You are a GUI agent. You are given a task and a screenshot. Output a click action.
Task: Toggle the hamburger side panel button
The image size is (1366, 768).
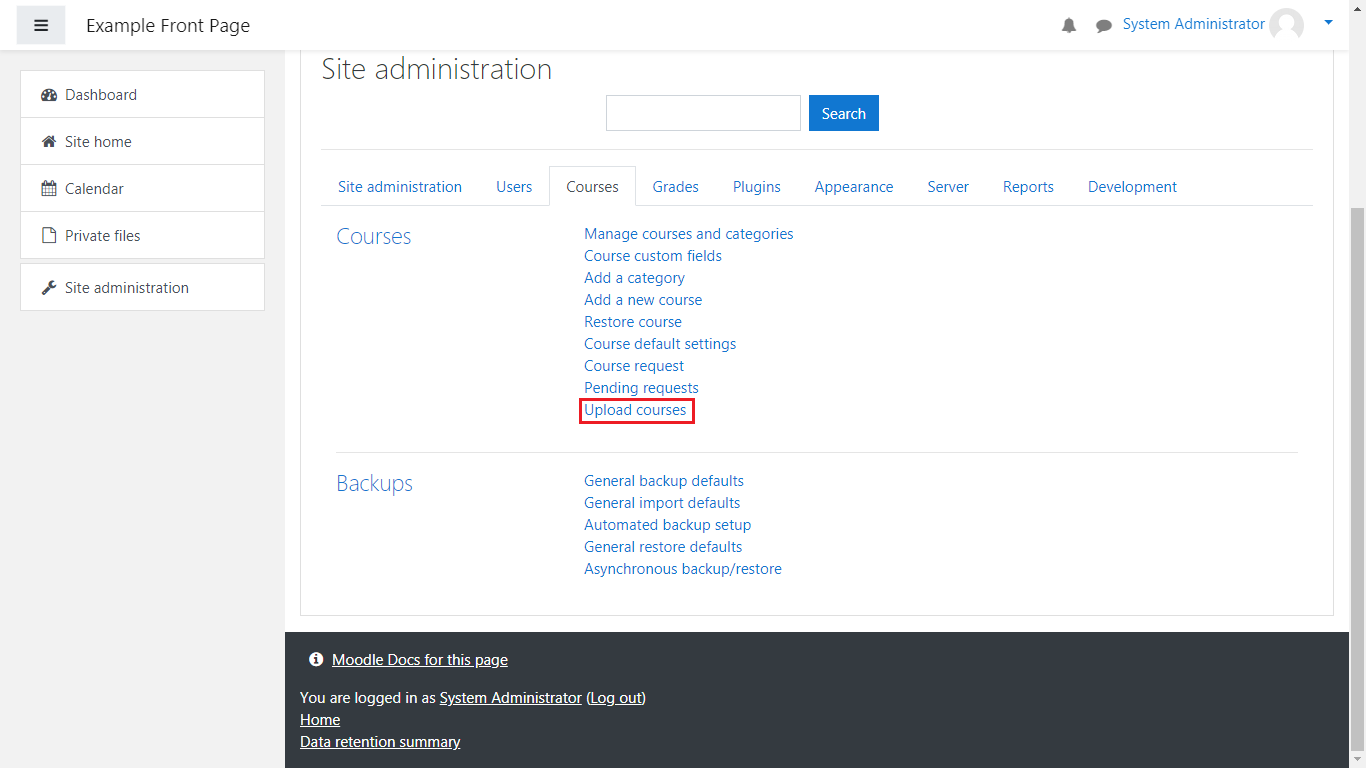pyautogui.click(x=41, y=25)
